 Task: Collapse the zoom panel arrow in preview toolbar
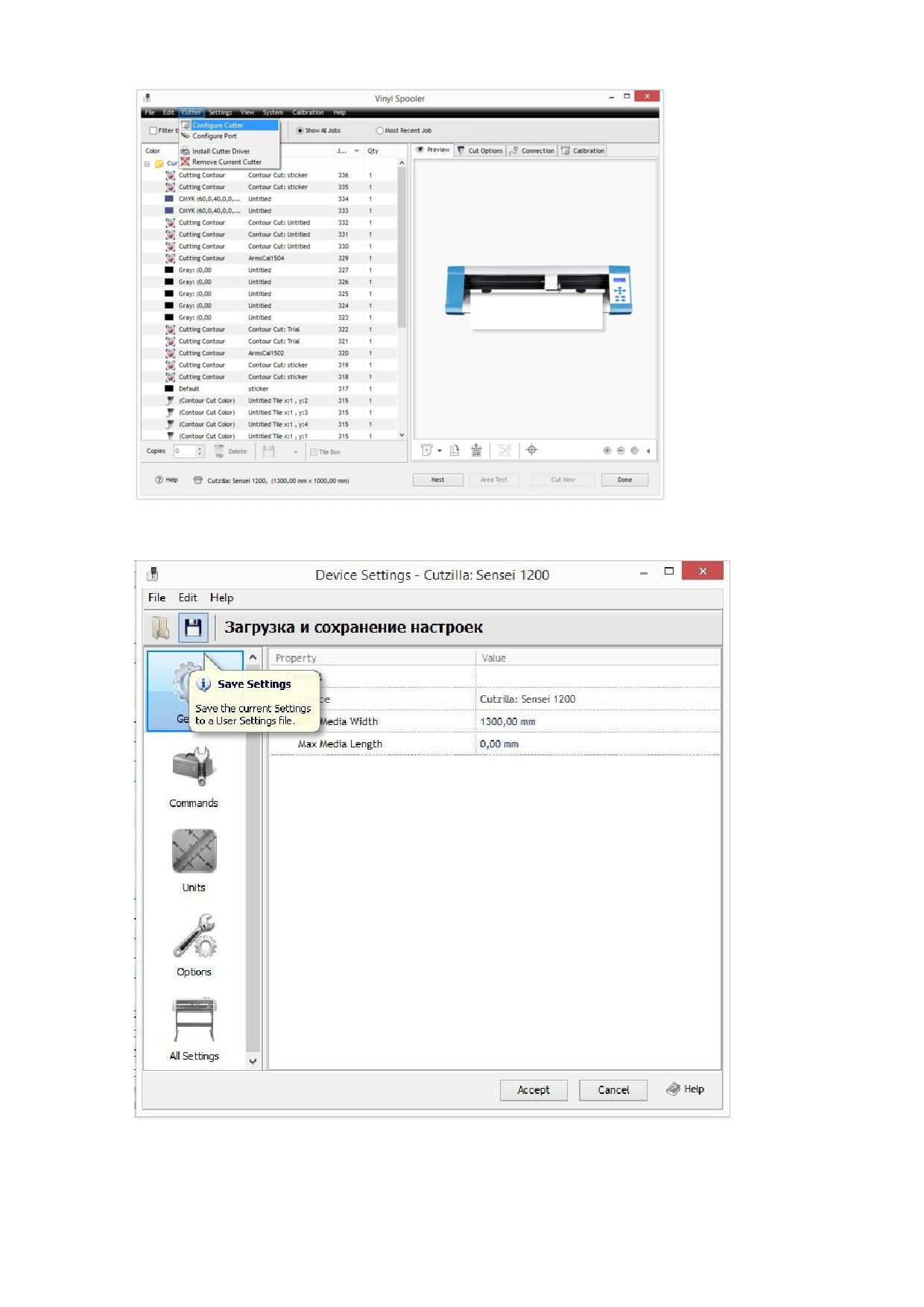pyautogui.click(x=648, y=451)
